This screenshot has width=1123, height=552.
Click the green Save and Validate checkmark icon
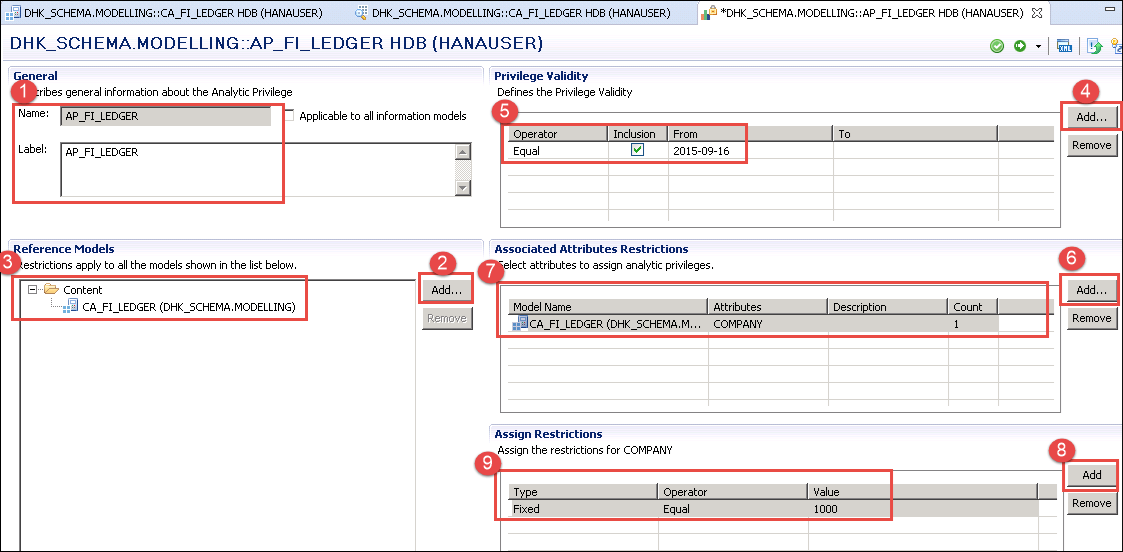(997, 46)
